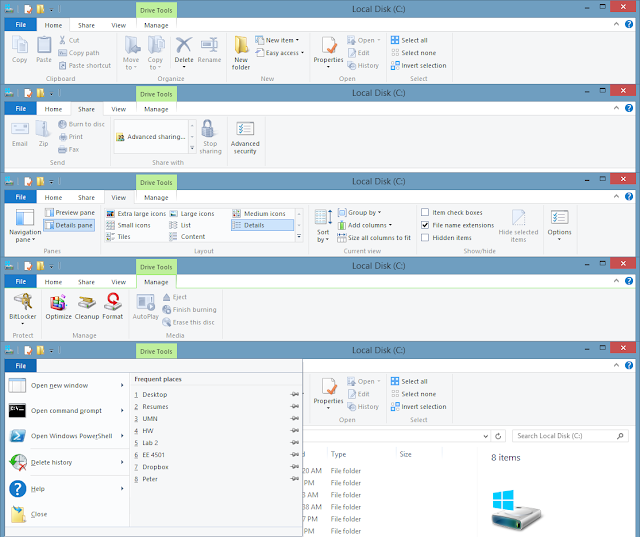Unpin Desktop from frequent places
Screen dimensions: 640x537
pos(295,394)
